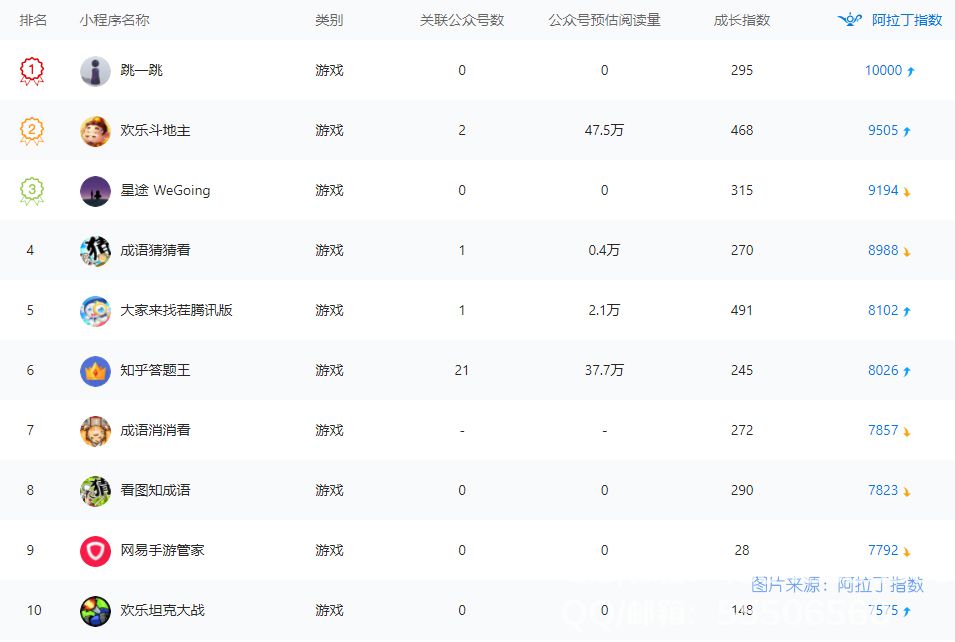955x642 pixels.
Task: Click 游戏 category in the 知乎答题王 row
Action: coord(329,370)
